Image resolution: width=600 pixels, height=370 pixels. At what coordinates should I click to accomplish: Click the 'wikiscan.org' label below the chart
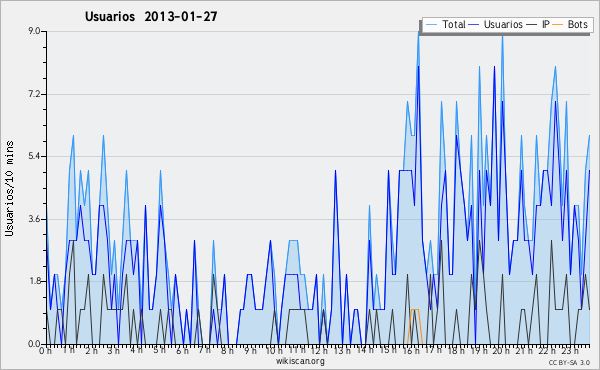300,361
